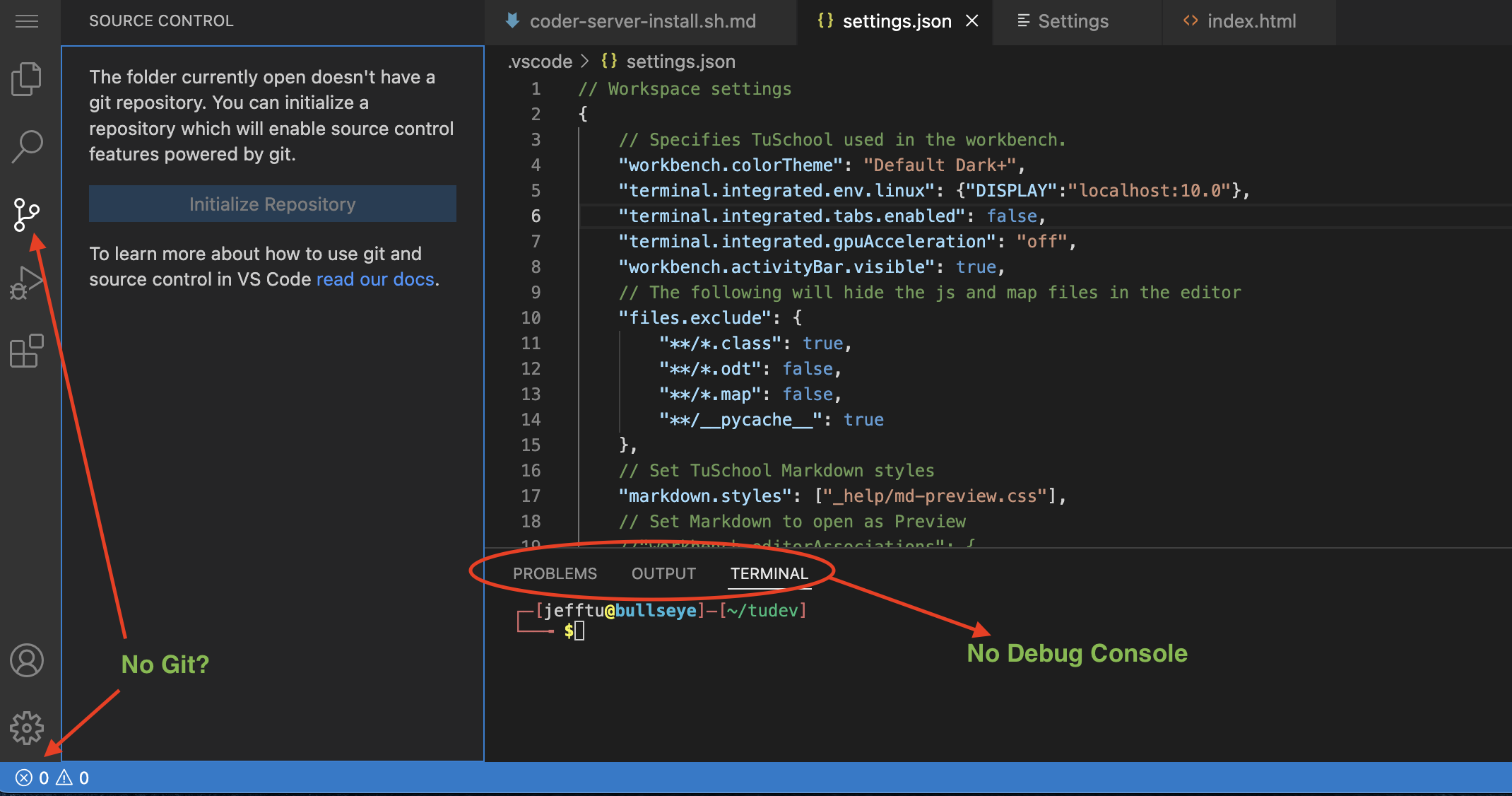Open the Accounts profile icon
1512x796 pixels.
point(27,660)
